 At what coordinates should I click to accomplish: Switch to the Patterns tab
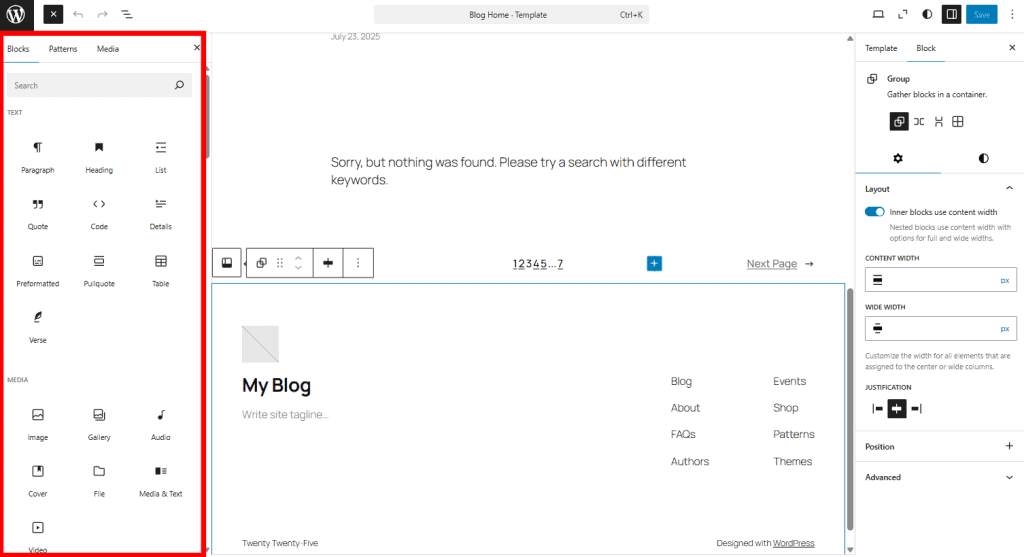tap(63, 49)
